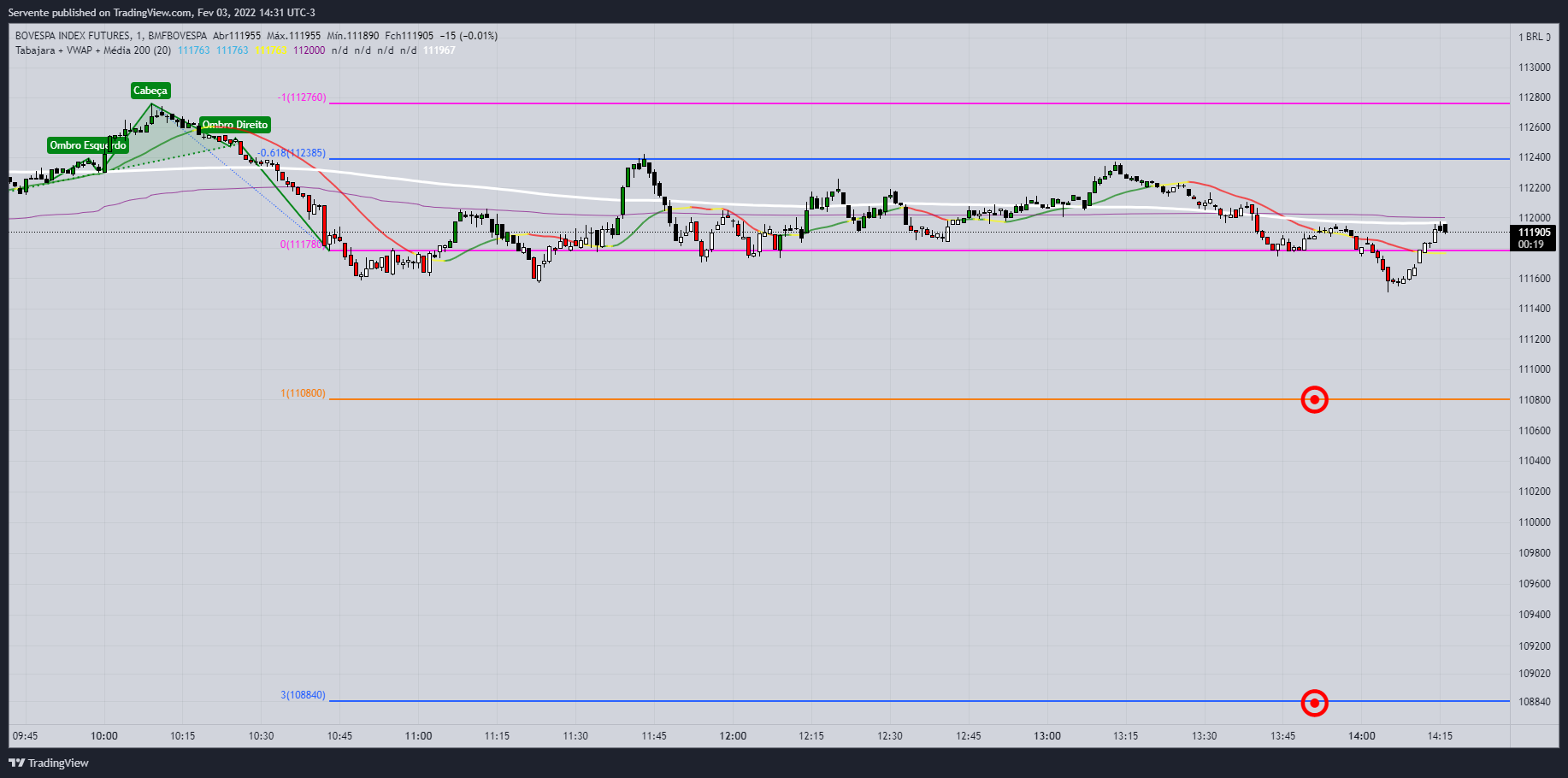Click the 112400 price axis label

pos(1534,157)
